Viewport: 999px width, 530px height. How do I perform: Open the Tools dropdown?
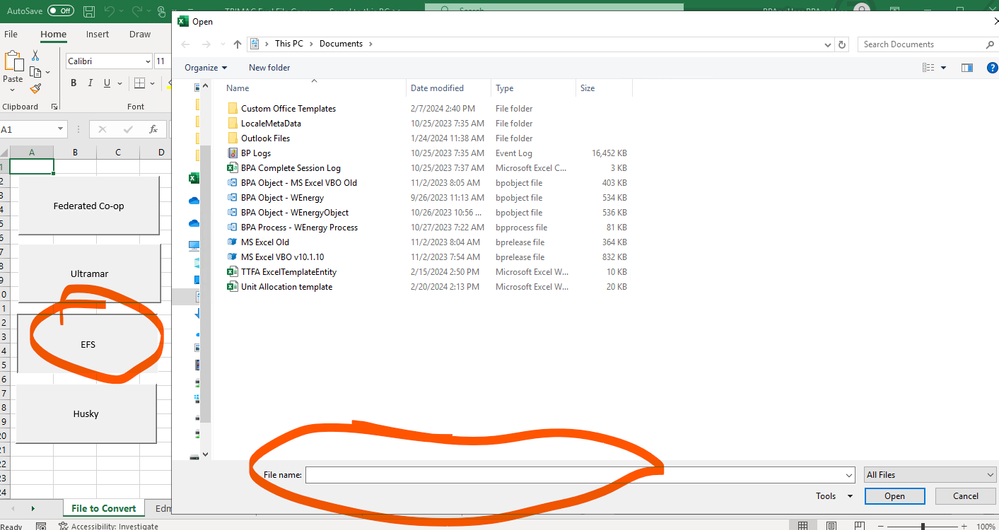[x=834, y=496]
